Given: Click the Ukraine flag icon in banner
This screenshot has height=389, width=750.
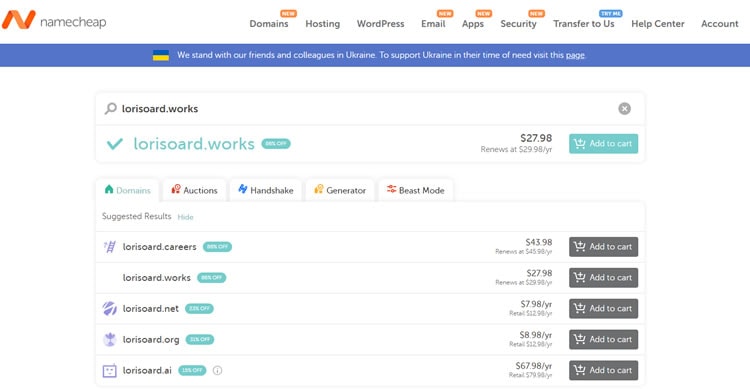Looking at the screenshot, I should 161,55.
